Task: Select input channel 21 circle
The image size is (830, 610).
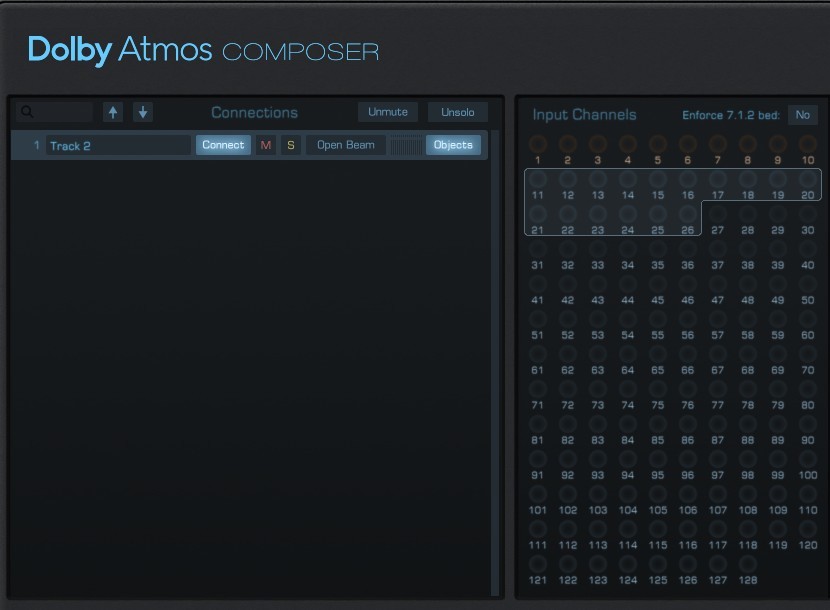Action: tap(538, 214)
